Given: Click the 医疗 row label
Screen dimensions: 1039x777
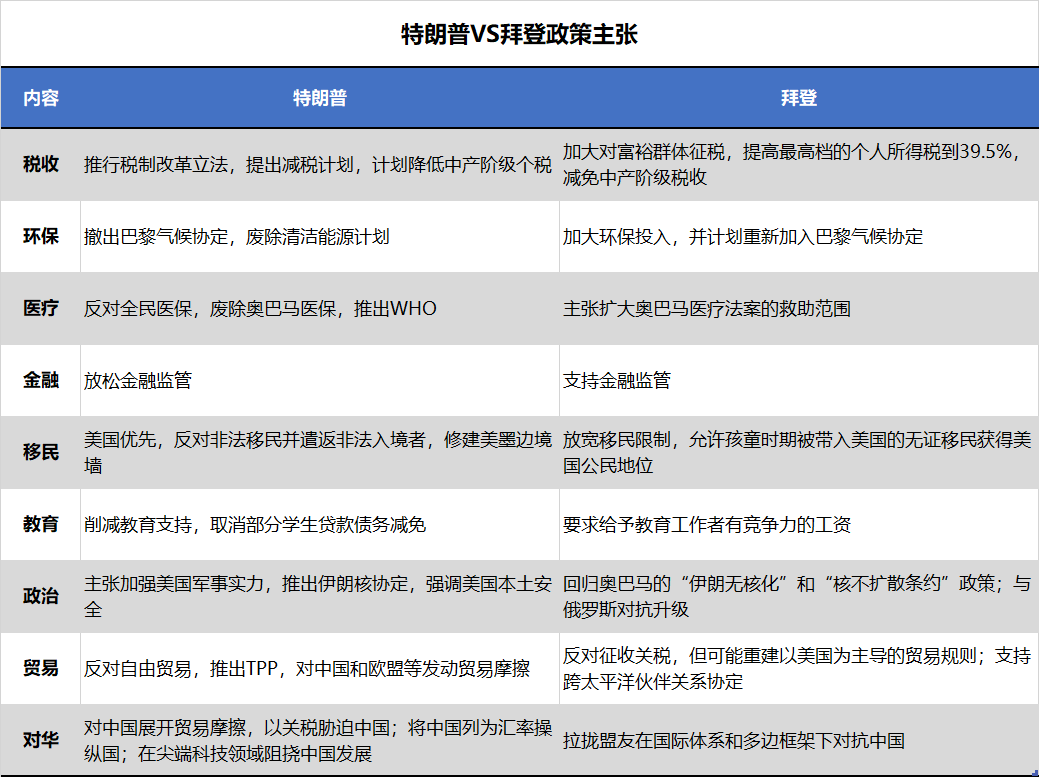Looking at the screenshot, I should tap(41, 309).
